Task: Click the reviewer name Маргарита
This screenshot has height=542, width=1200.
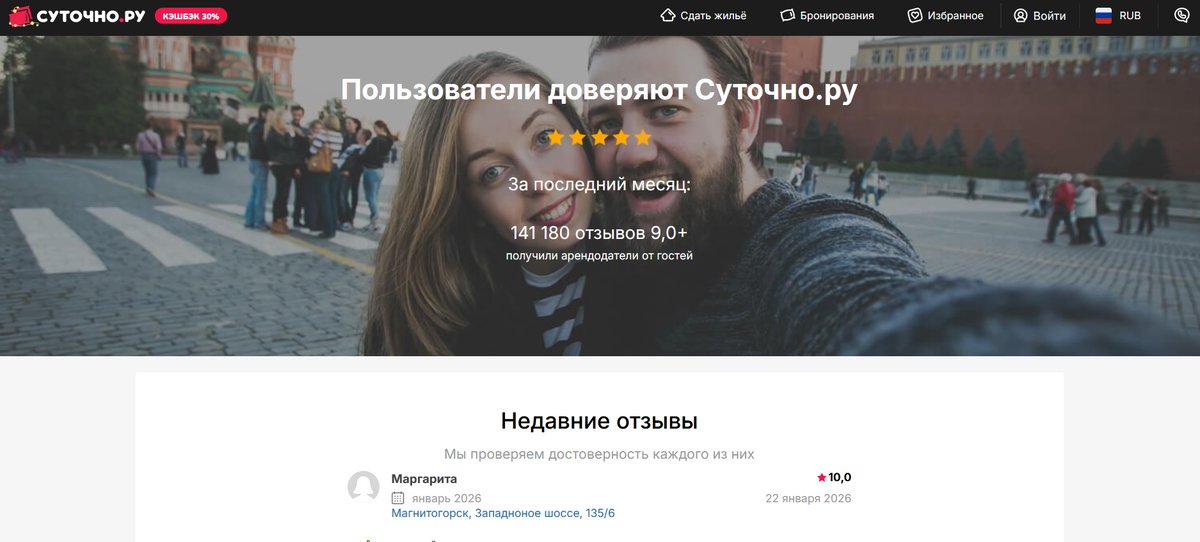Action: tap(424, 479)
